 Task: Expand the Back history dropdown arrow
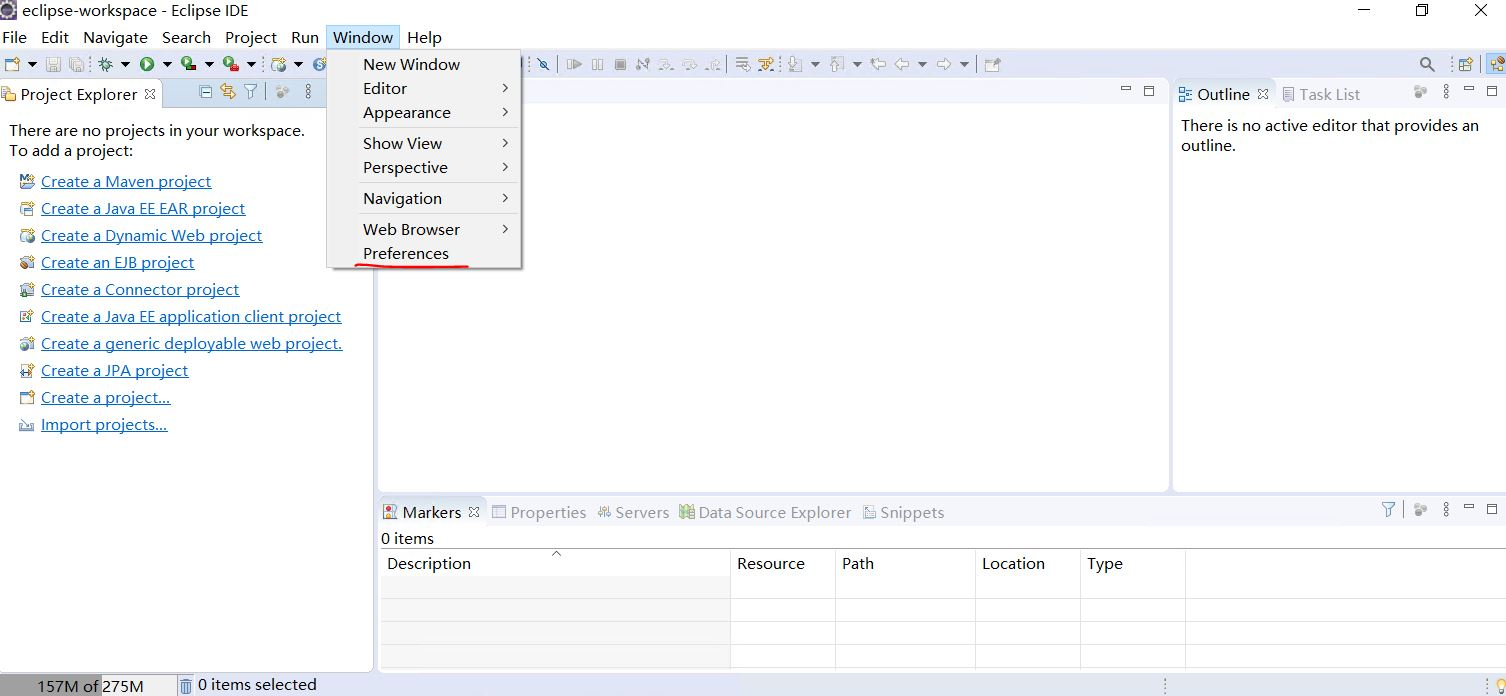[x=922, y=64]
